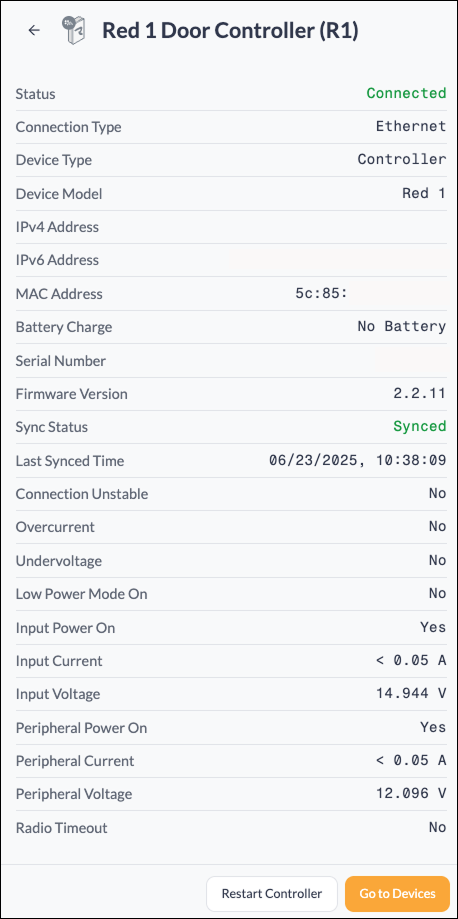Click the Input Voltage 14.944 V reading
Viewport: 458px width, 919px height.
click(x=411, y=694)
